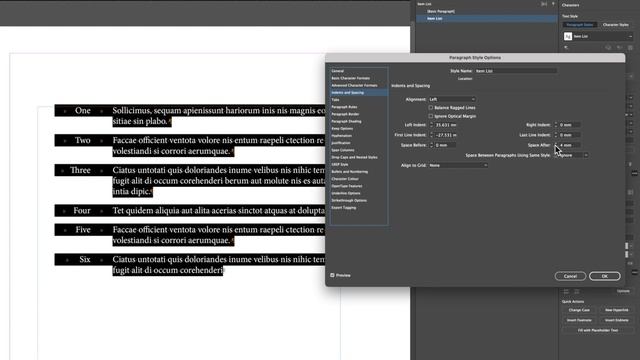Edit the Style Name field

(x=516, y=71)
